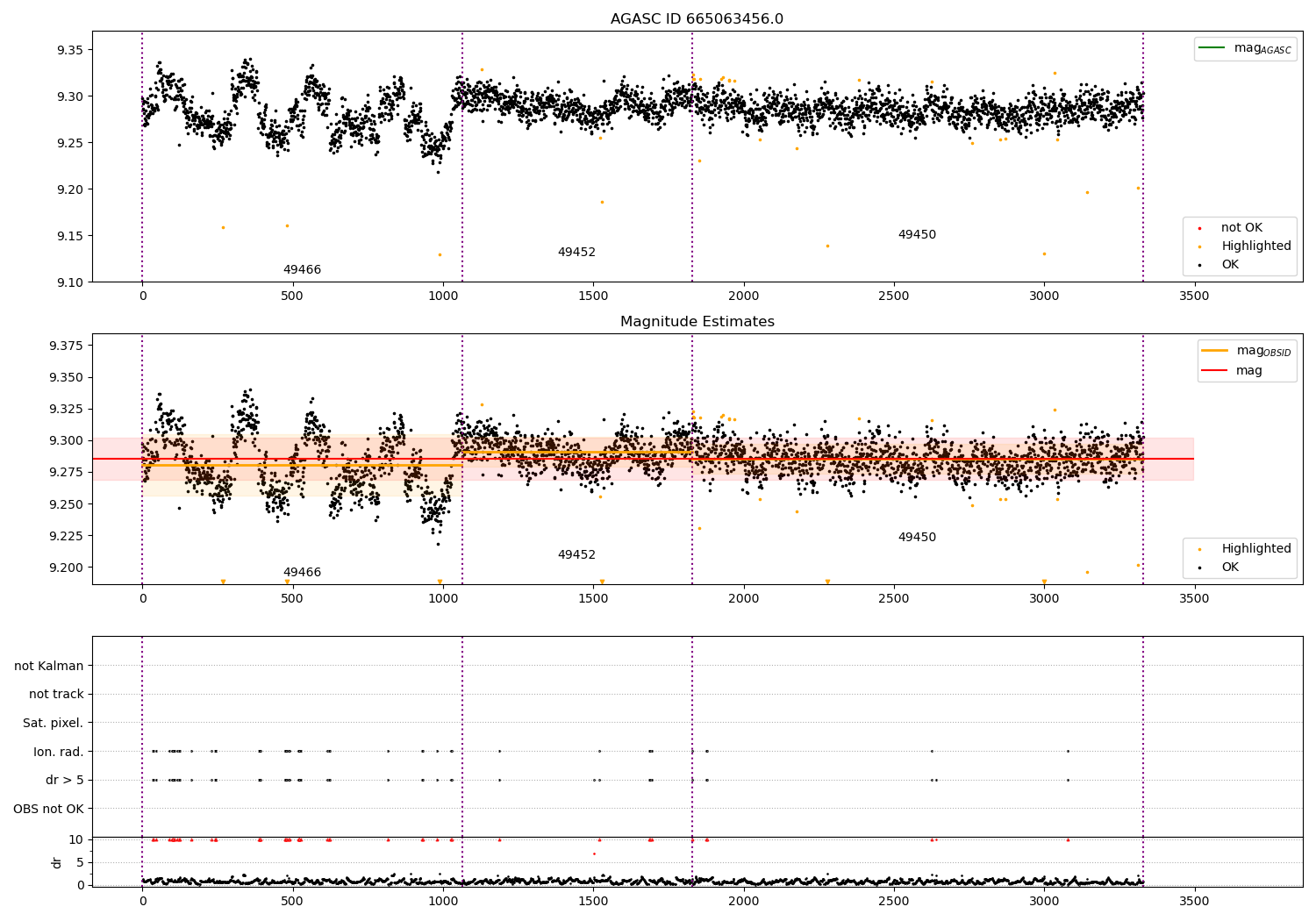
Task: Select the red 'mag' legend line sample
Action: pos(1215,370)
